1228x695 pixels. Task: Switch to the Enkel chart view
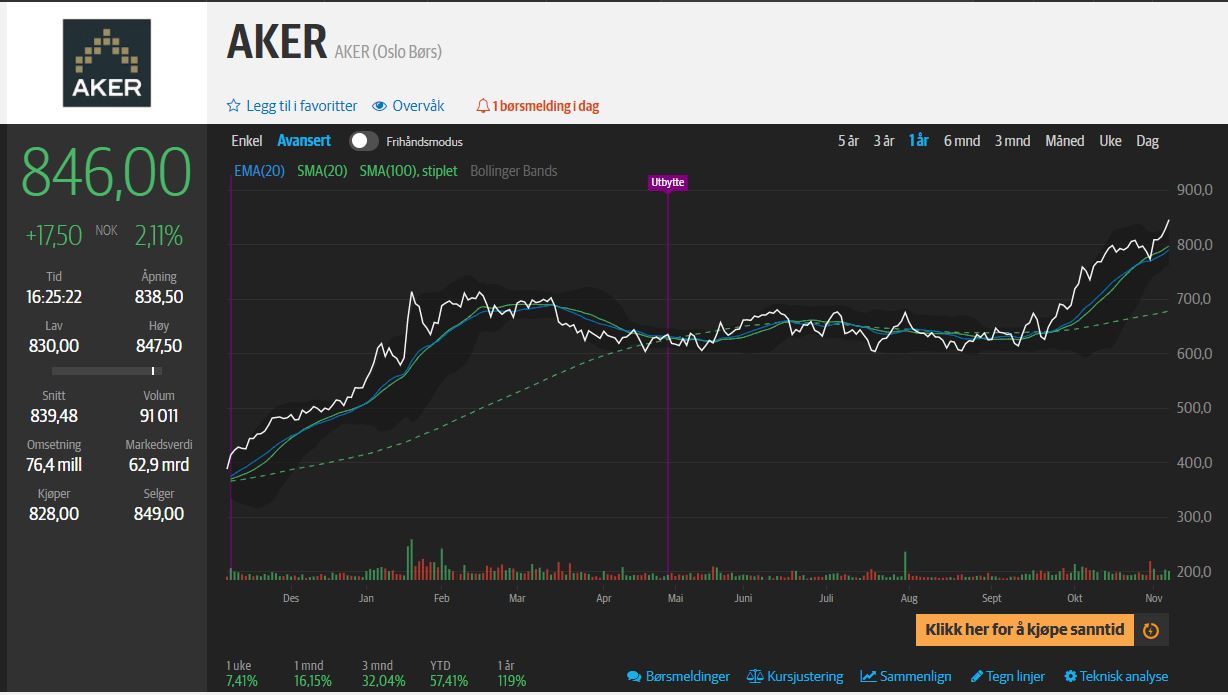(246, 141)
